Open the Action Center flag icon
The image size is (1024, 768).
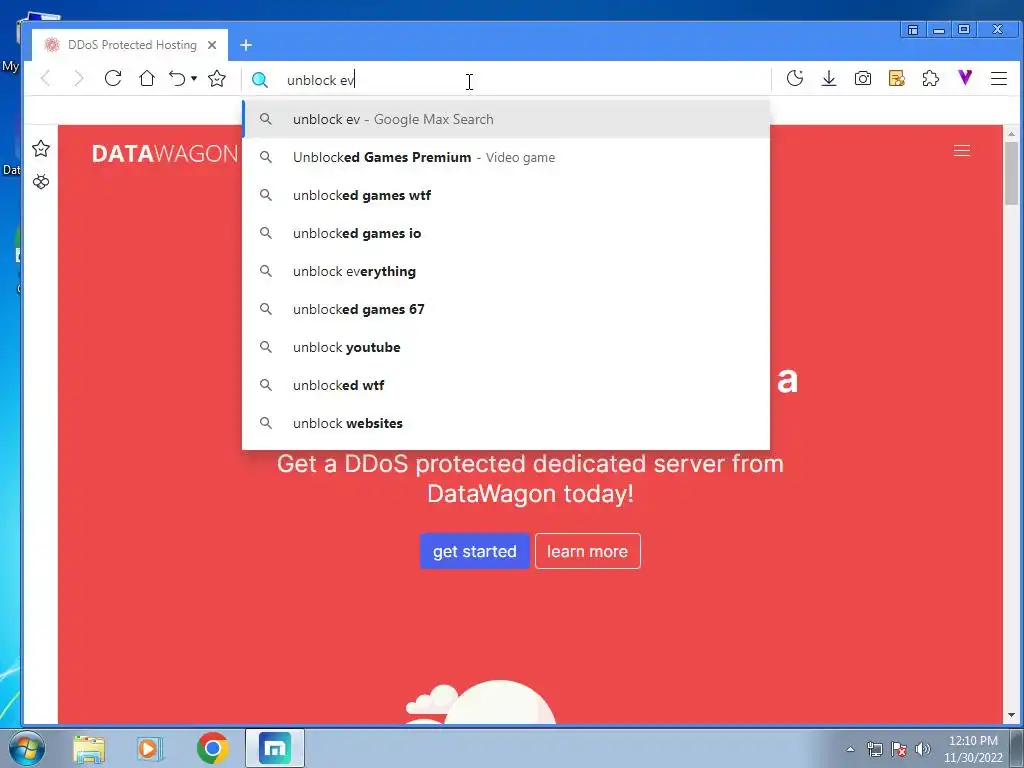[x=899, y=749]
